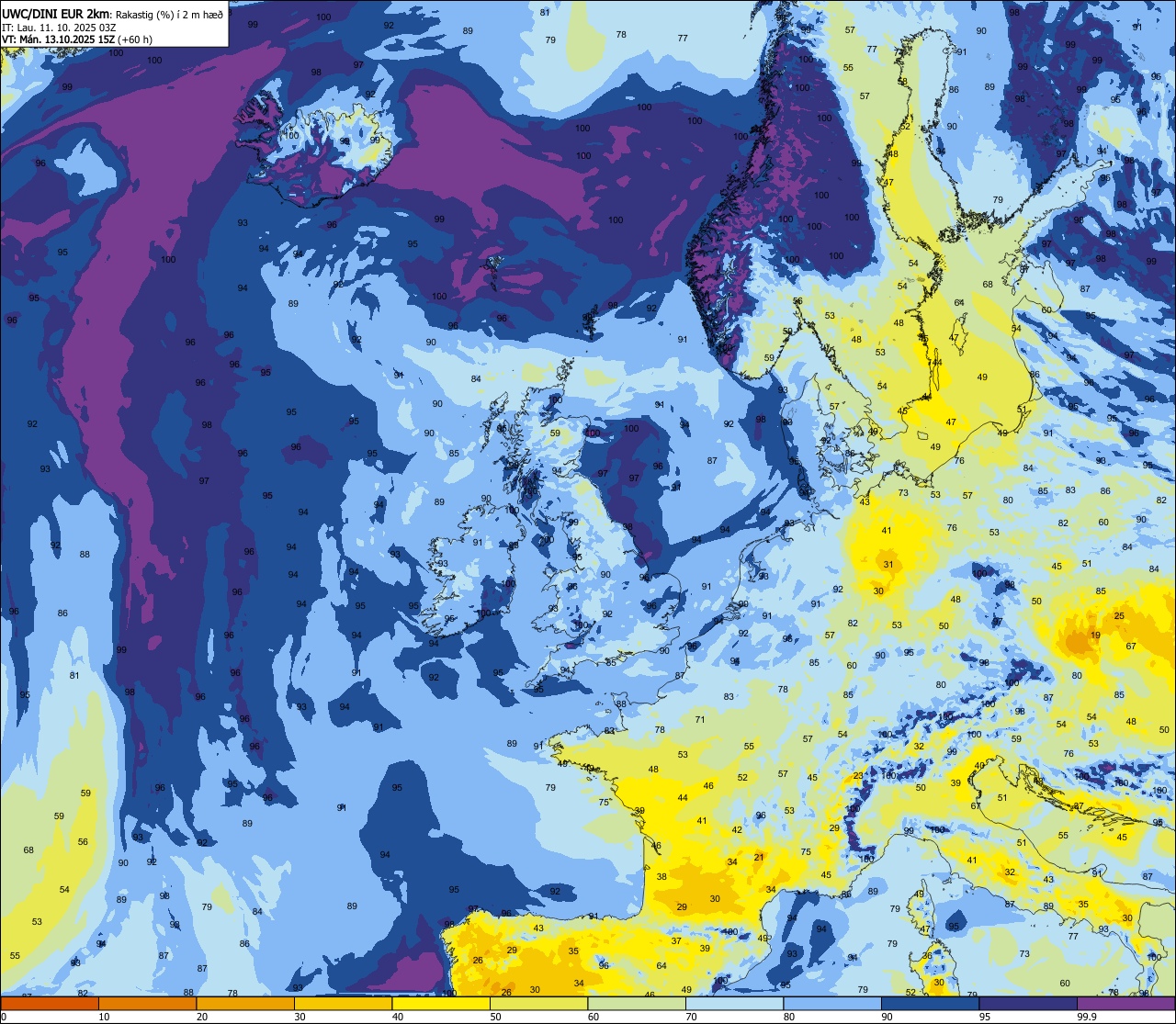1176x1024 pixels.
Task: Click the '99.9' label on the legend
Action: [1088, 1017]
